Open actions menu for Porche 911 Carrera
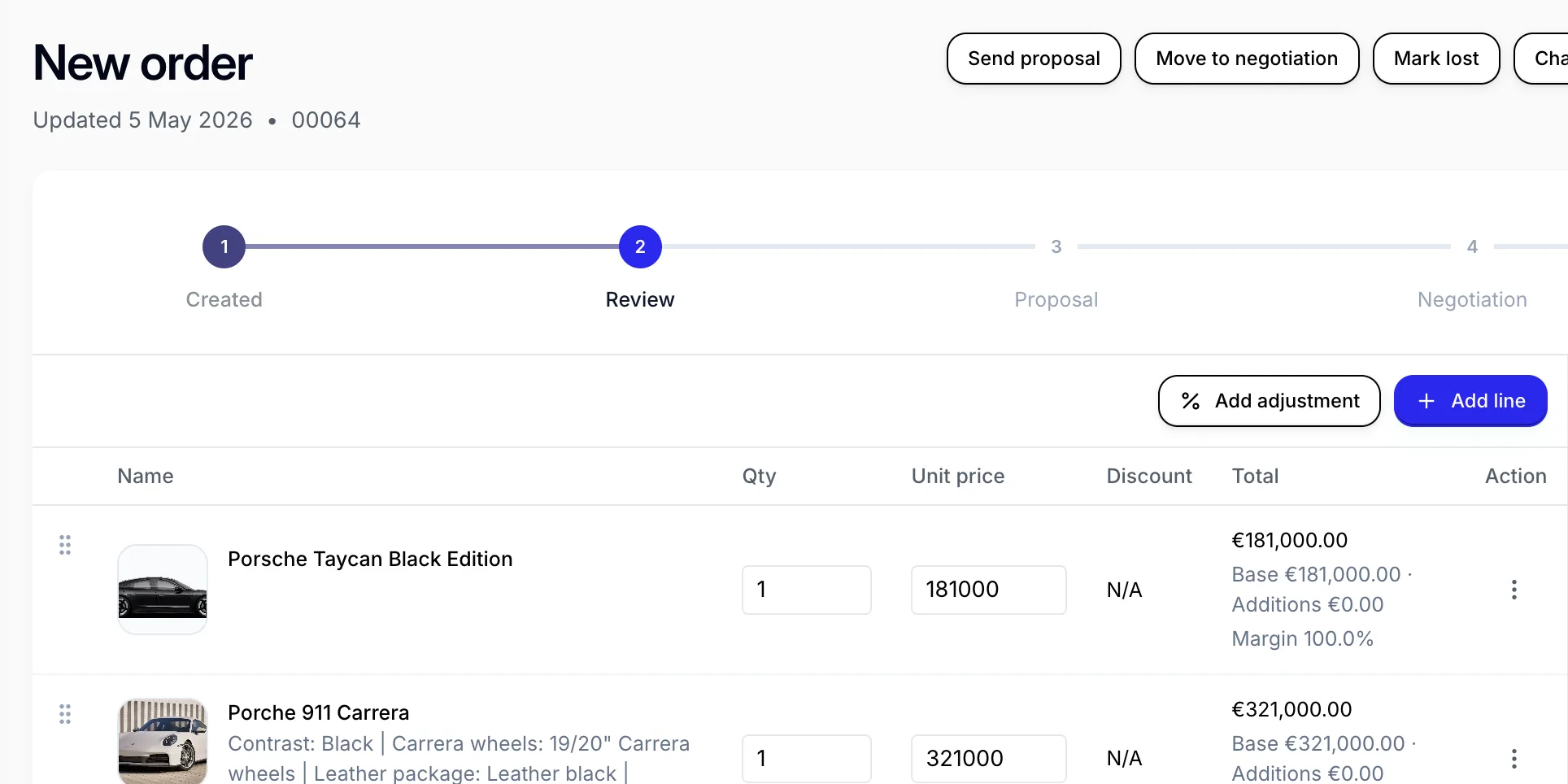 (x=1514, y=759)
